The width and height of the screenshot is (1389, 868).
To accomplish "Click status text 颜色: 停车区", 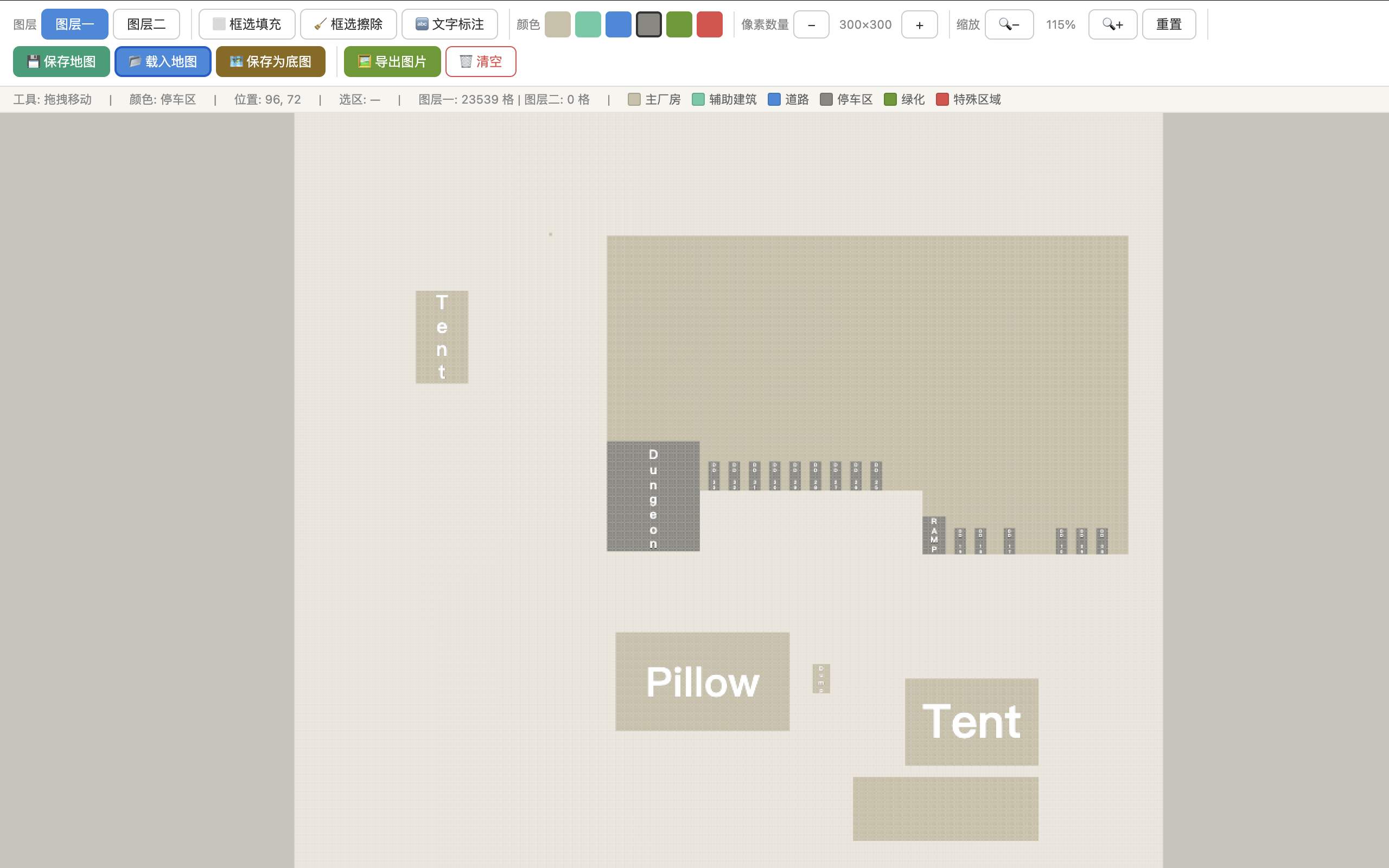I will tap(162, 99).
